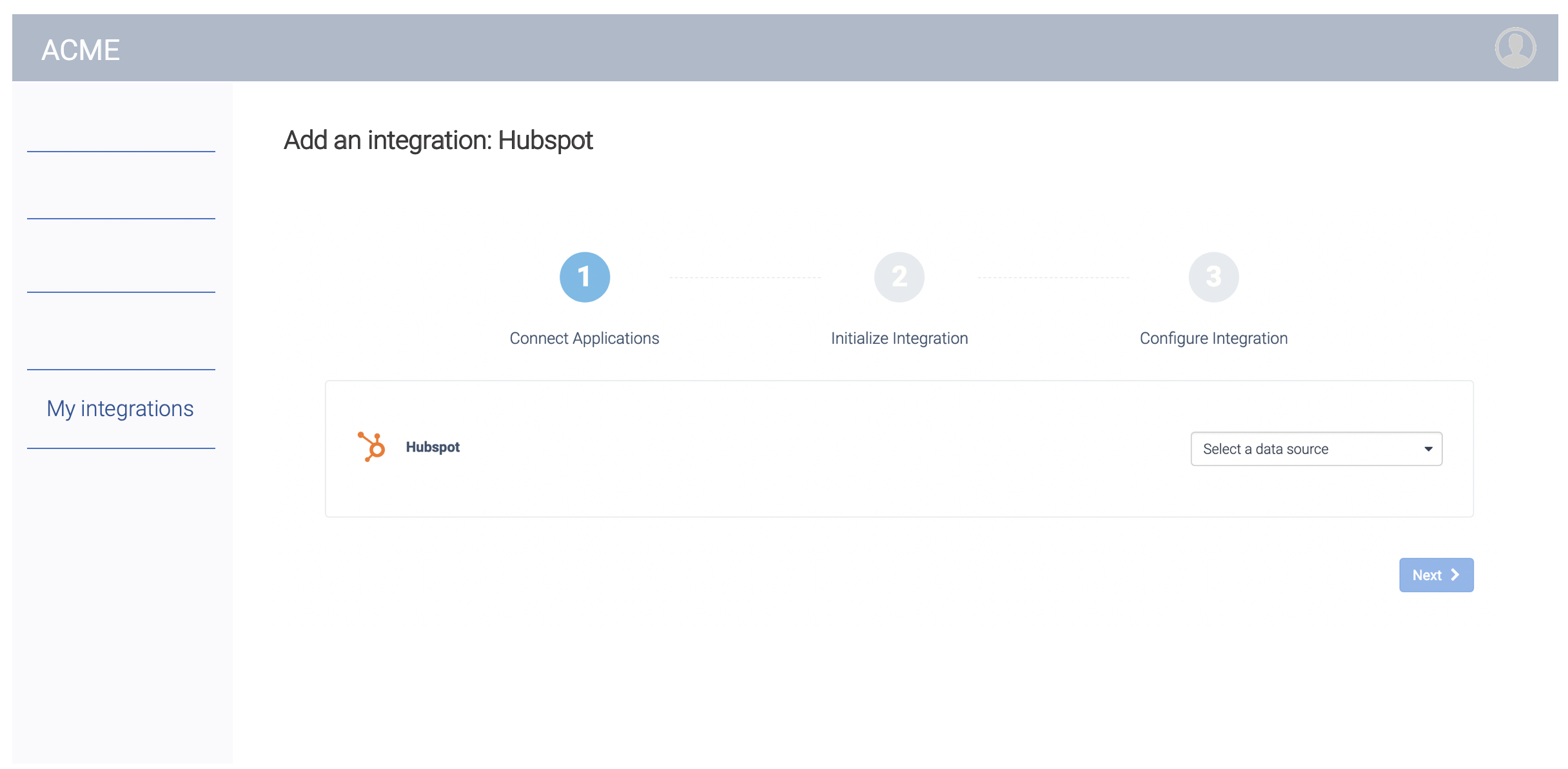Click the Hubspot sprocket logo icon
The image size is (1568, 769).
click(371, 447)
